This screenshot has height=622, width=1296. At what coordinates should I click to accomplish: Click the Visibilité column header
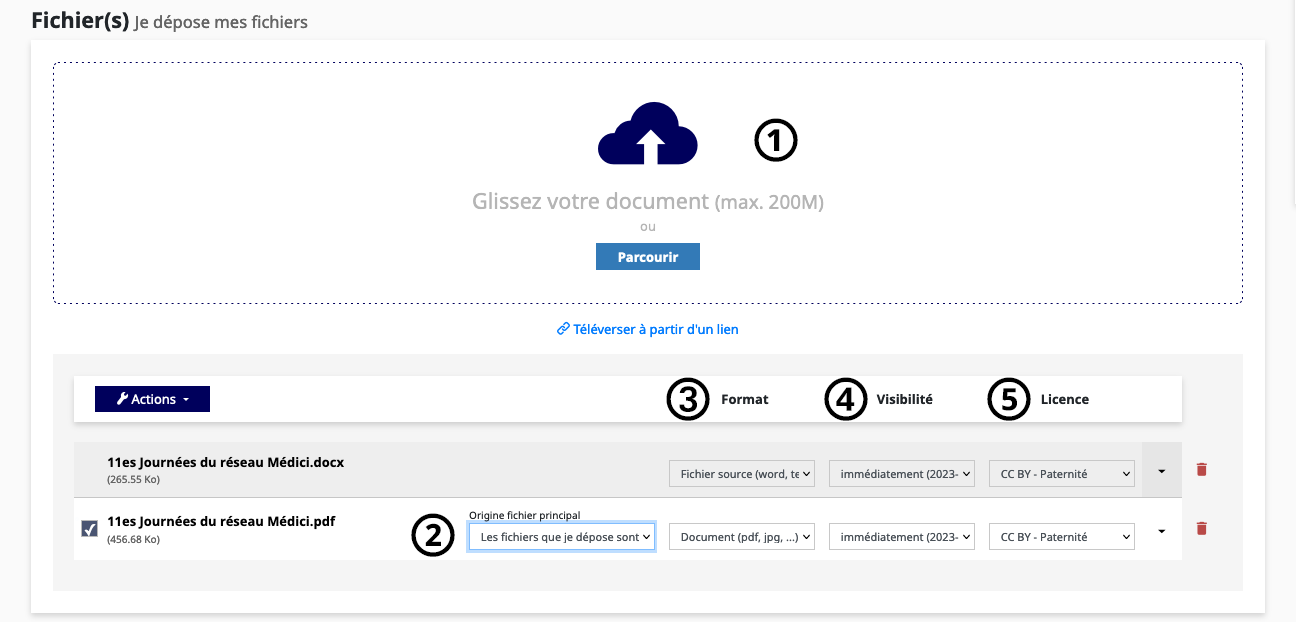(904, 399)
